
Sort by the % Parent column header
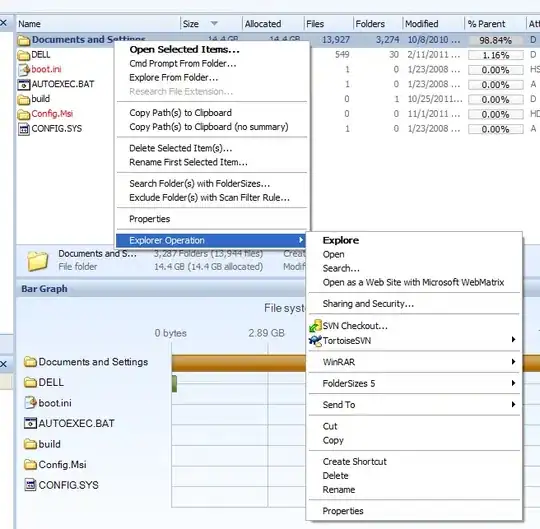coord(495,24)
